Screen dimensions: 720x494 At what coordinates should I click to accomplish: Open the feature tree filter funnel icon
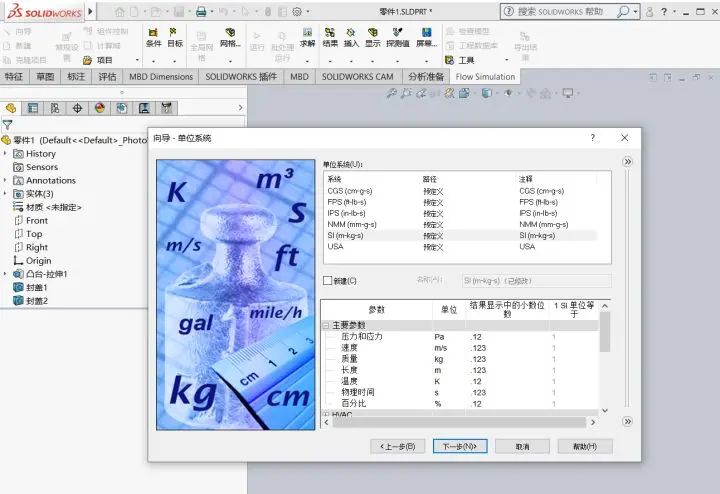point(7,124)
